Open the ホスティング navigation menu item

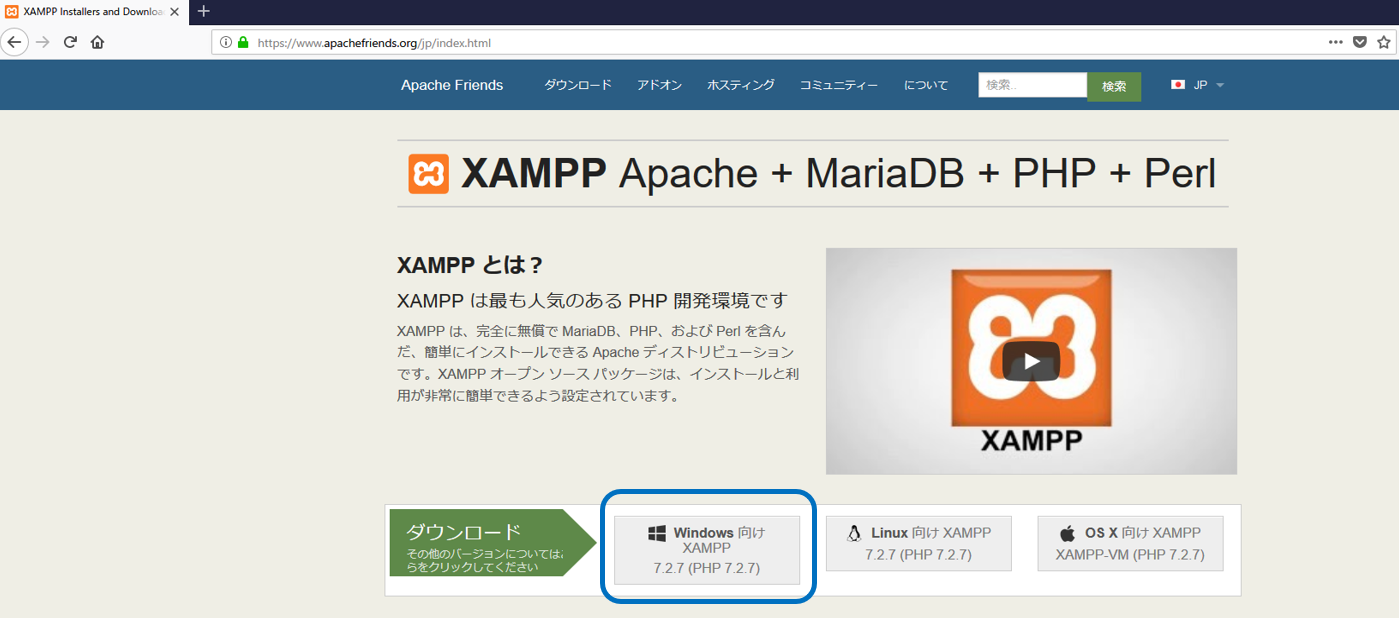click(x=741, y=85)
